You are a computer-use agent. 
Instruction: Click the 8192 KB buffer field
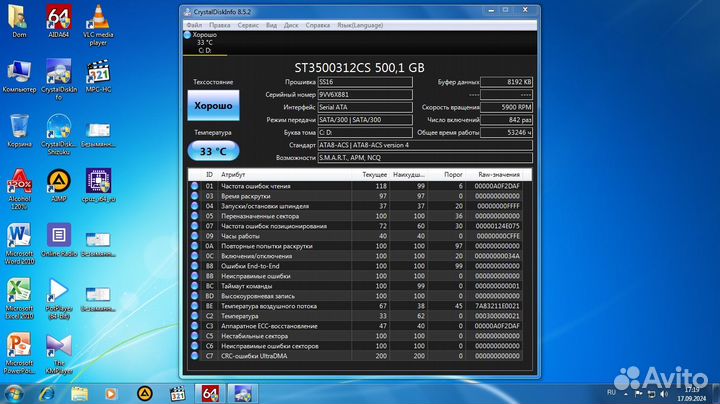[506, 82]
